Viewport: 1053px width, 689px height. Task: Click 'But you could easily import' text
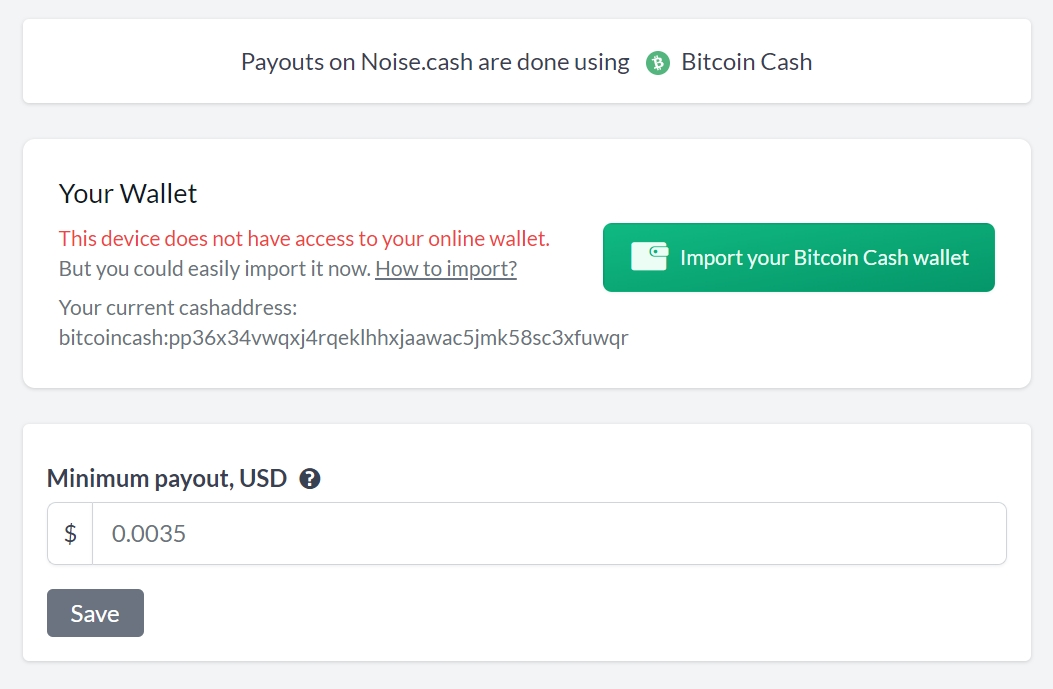215,269
